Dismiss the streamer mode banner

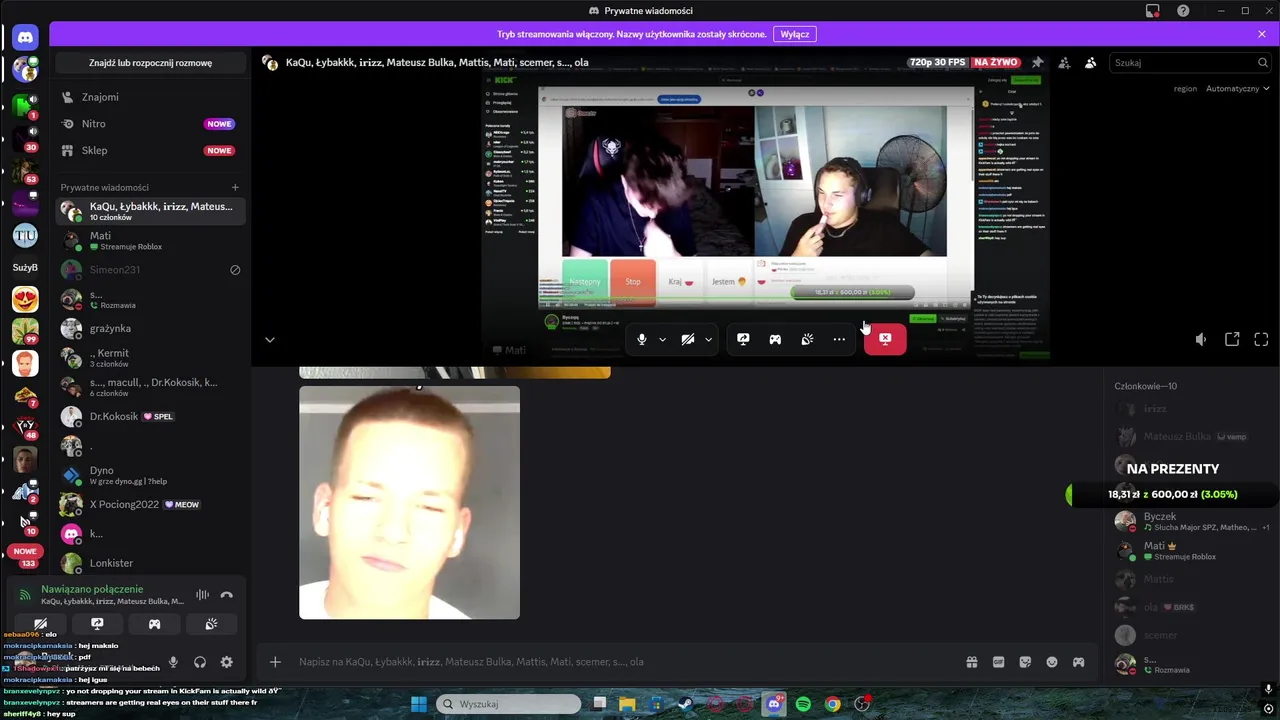tap(1262, 34)
